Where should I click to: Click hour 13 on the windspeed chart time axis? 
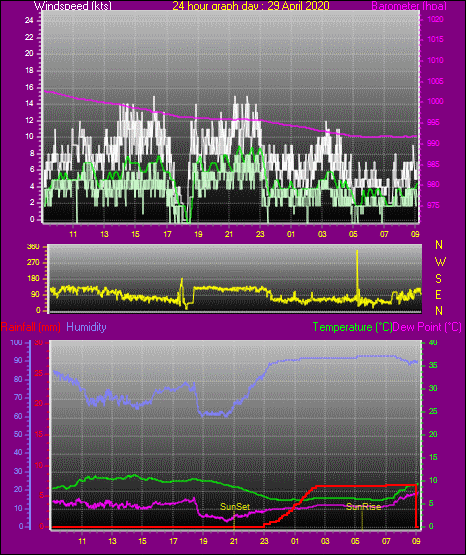104,234
